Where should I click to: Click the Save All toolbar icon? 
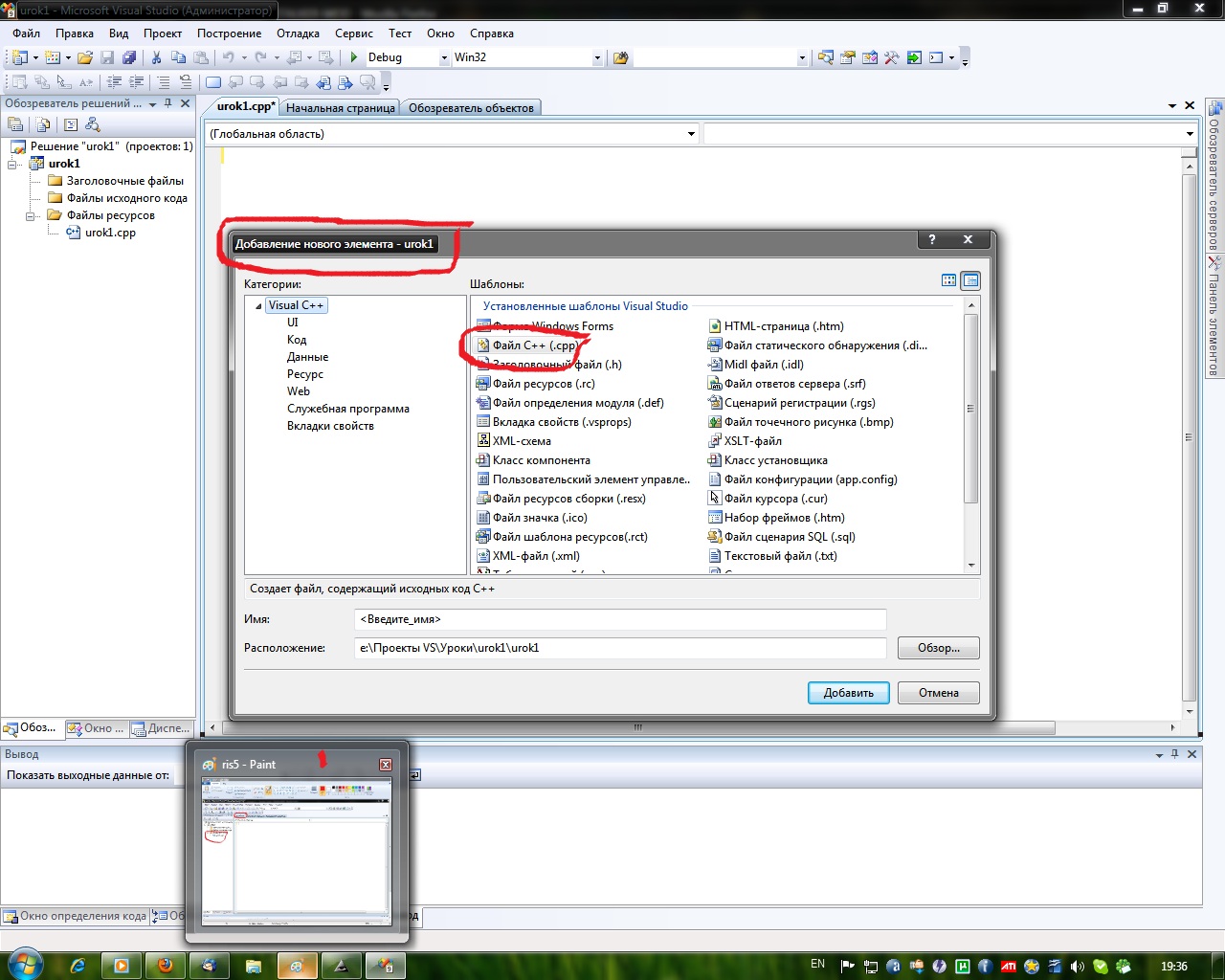tap(129, 57)
